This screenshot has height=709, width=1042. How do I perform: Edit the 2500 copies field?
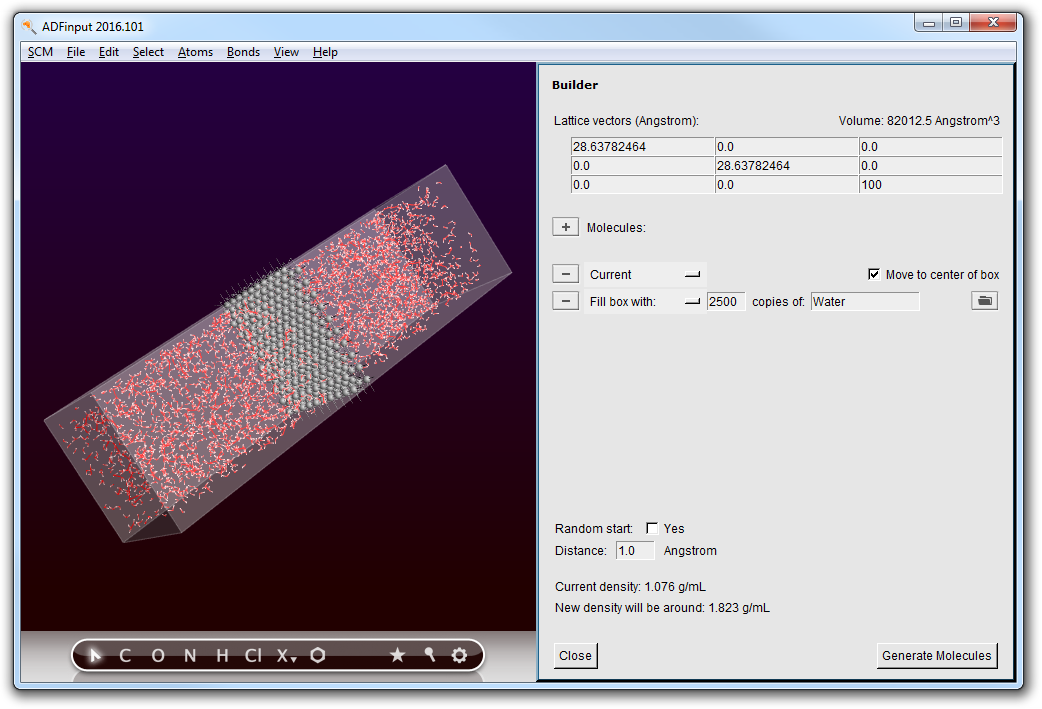point(726,302)
